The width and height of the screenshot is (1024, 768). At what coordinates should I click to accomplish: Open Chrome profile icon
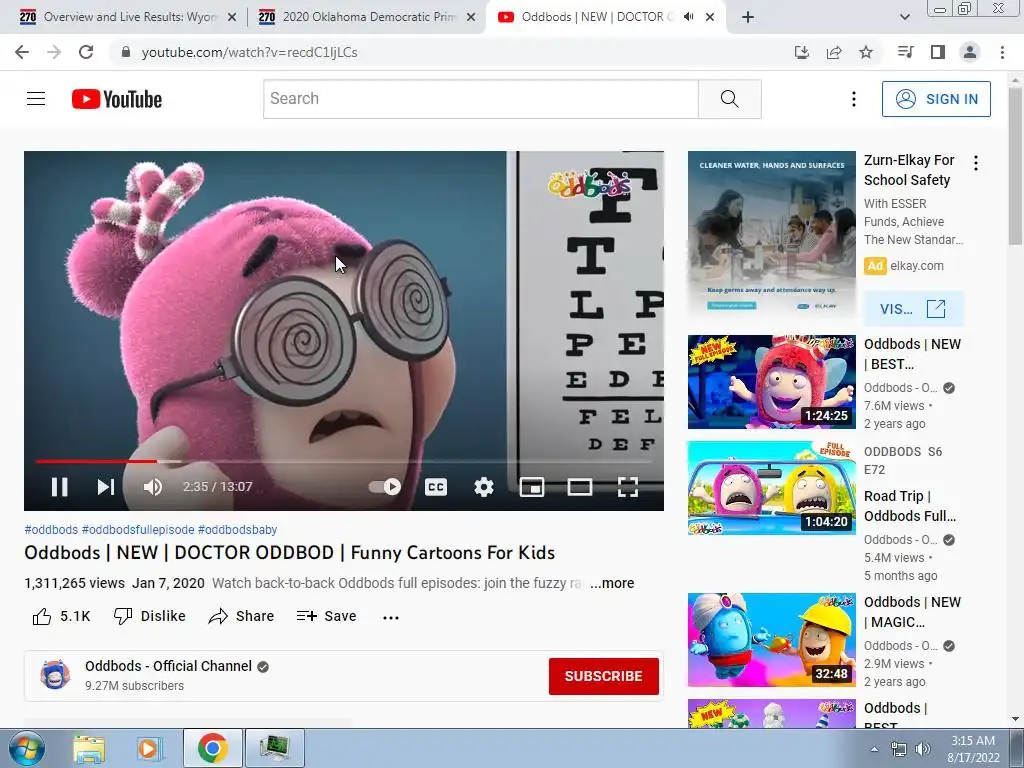coord(970,52)
